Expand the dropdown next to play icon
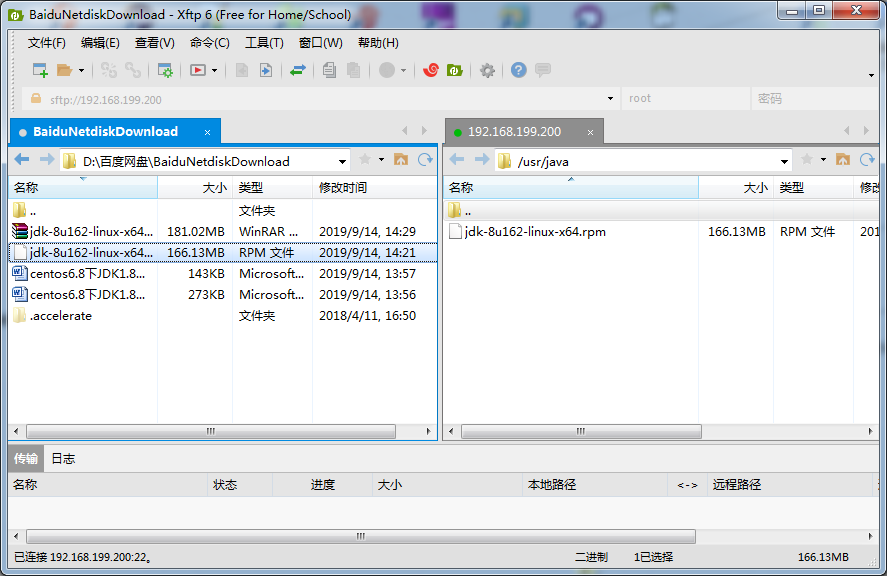The image size is (887, 576). (x=214, y=71)
